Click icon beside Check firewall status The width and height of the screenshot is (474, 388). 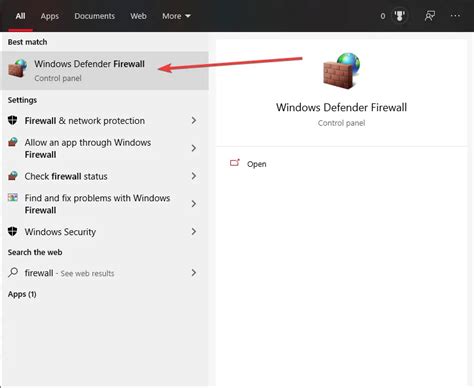pos(13,176)
